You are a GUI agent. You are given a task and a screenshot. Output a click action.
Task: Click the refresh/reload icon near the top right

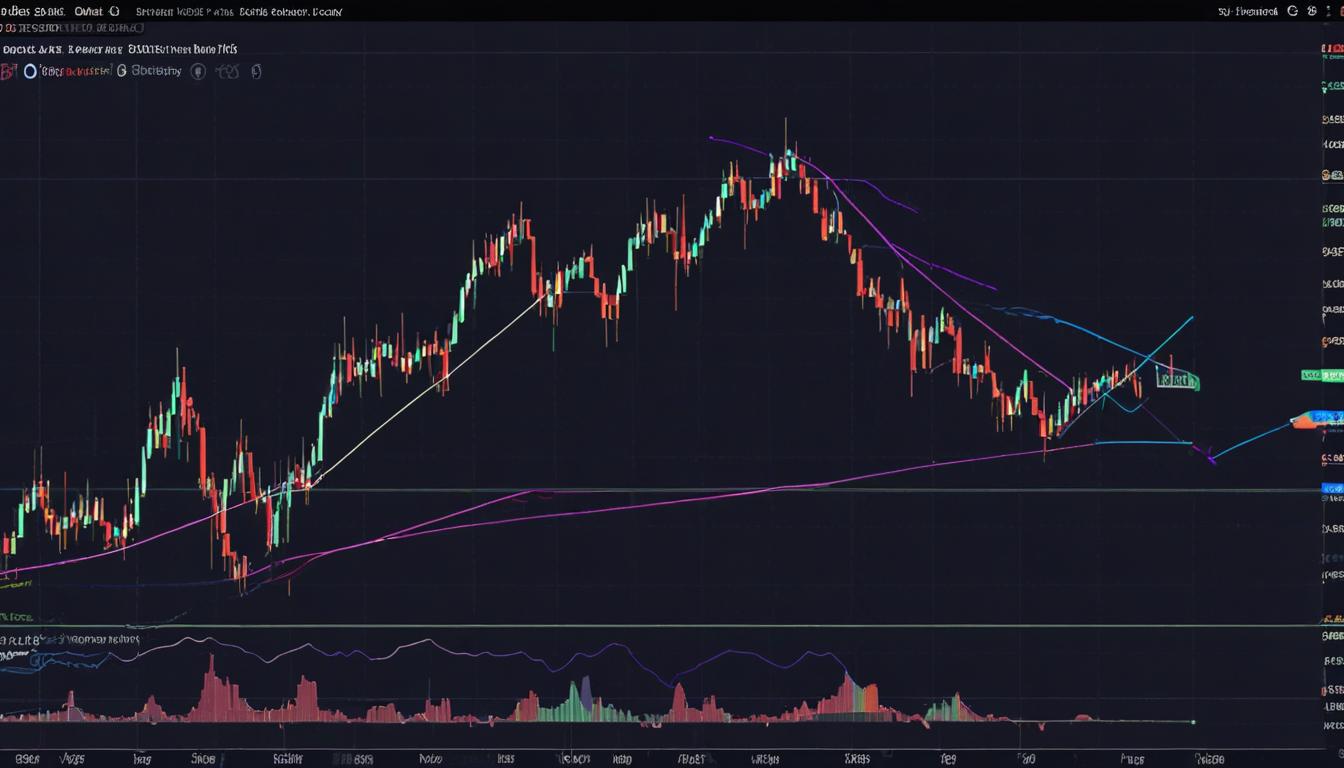[1293, 11]
